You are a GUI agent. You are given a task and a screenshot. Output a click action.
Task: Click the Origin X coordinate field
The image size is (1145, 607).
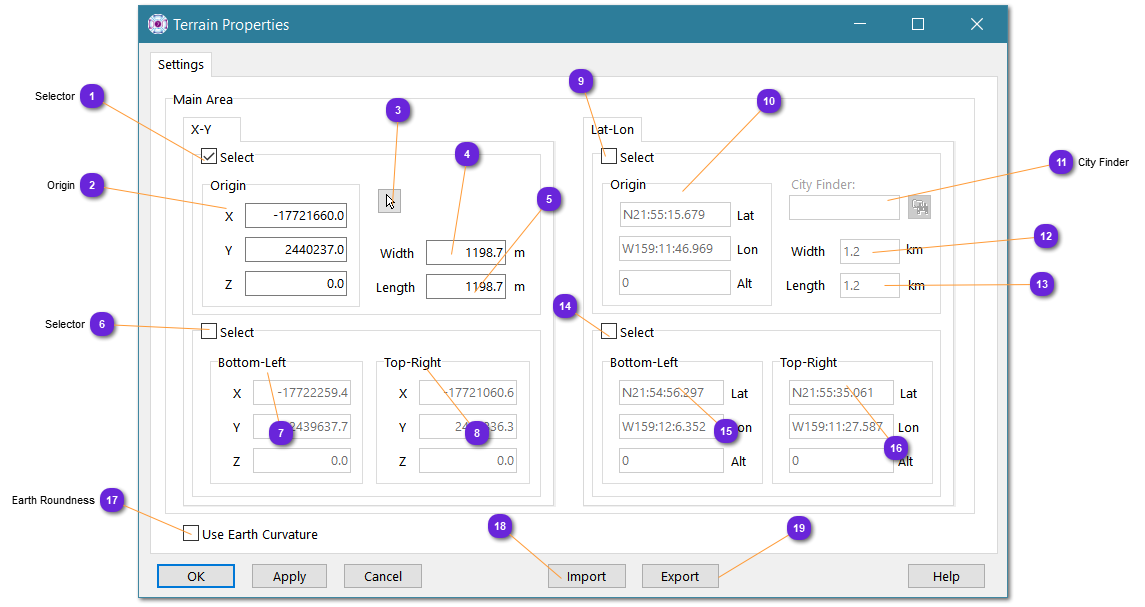click(296, 215)
